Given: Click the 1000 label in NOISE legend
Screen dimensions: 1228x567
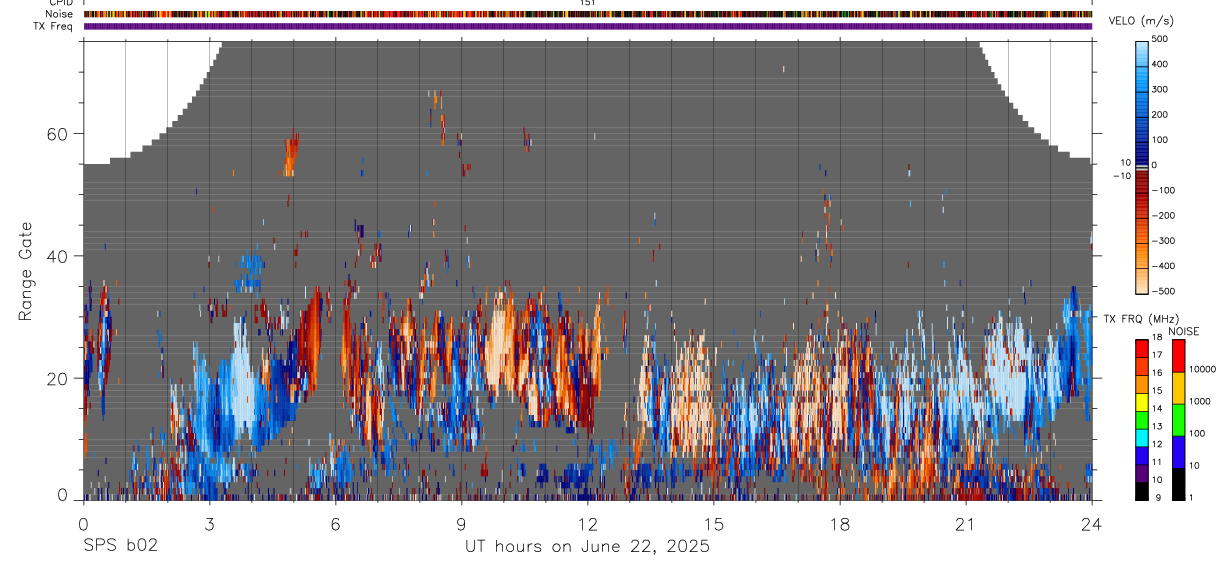Looking at the screenshot, I should 1200,401.
